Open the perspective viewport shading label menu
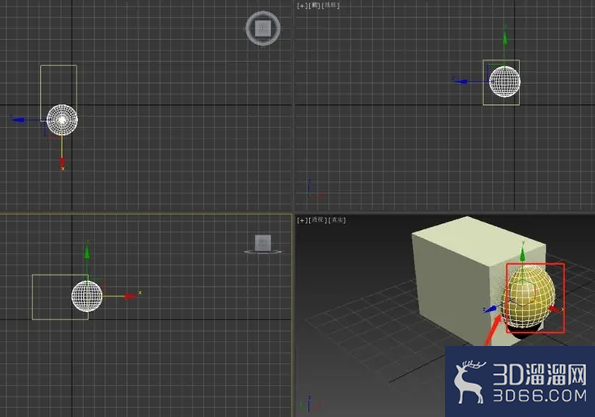The width and height of the screenshot is (595, 417). (337, 220)
